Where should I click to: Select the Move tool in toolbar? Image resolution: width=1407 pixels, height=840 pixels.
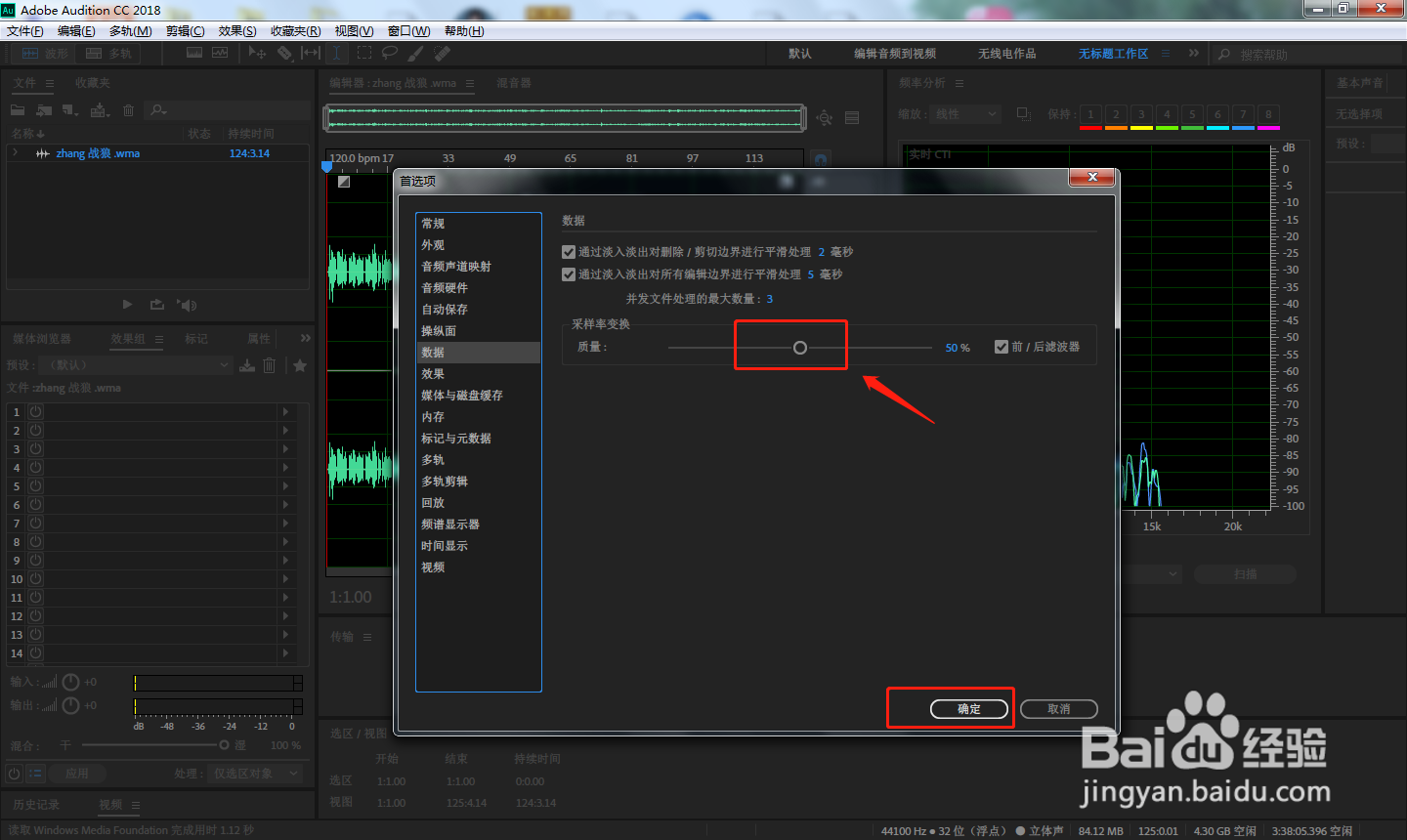[258, 53]
